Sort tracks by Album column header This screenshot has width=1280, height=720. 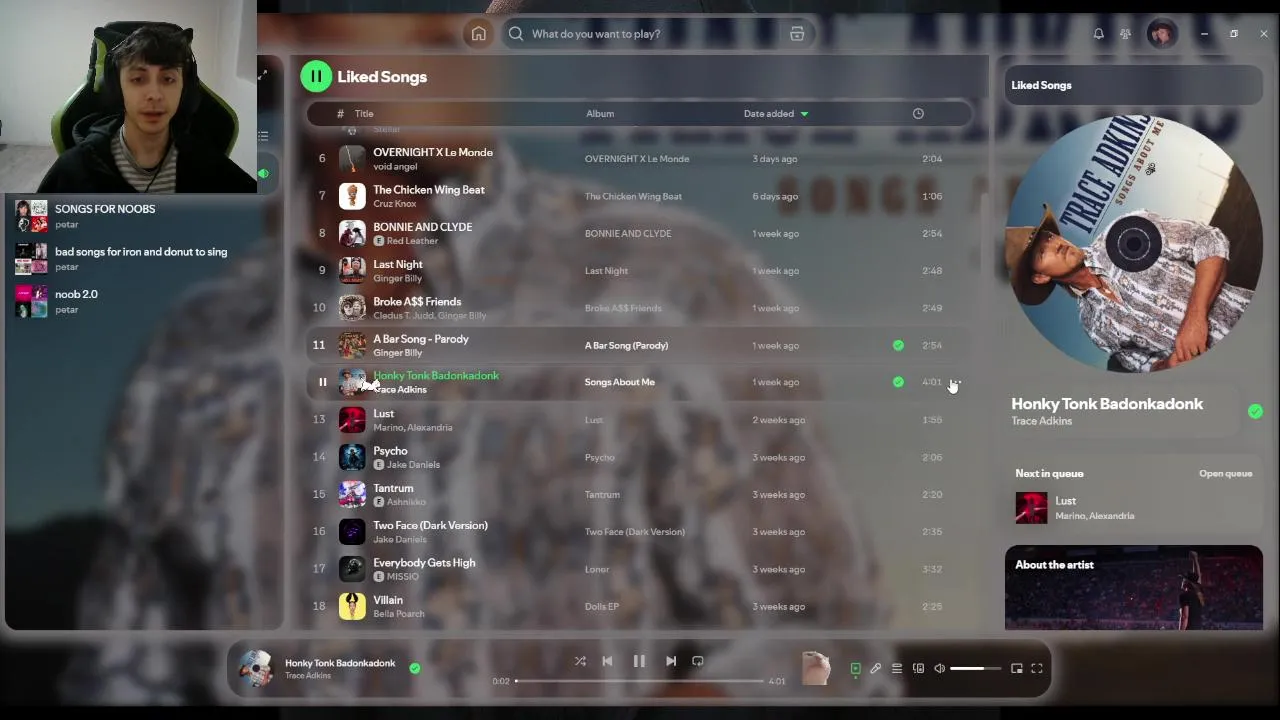[600, 114]
